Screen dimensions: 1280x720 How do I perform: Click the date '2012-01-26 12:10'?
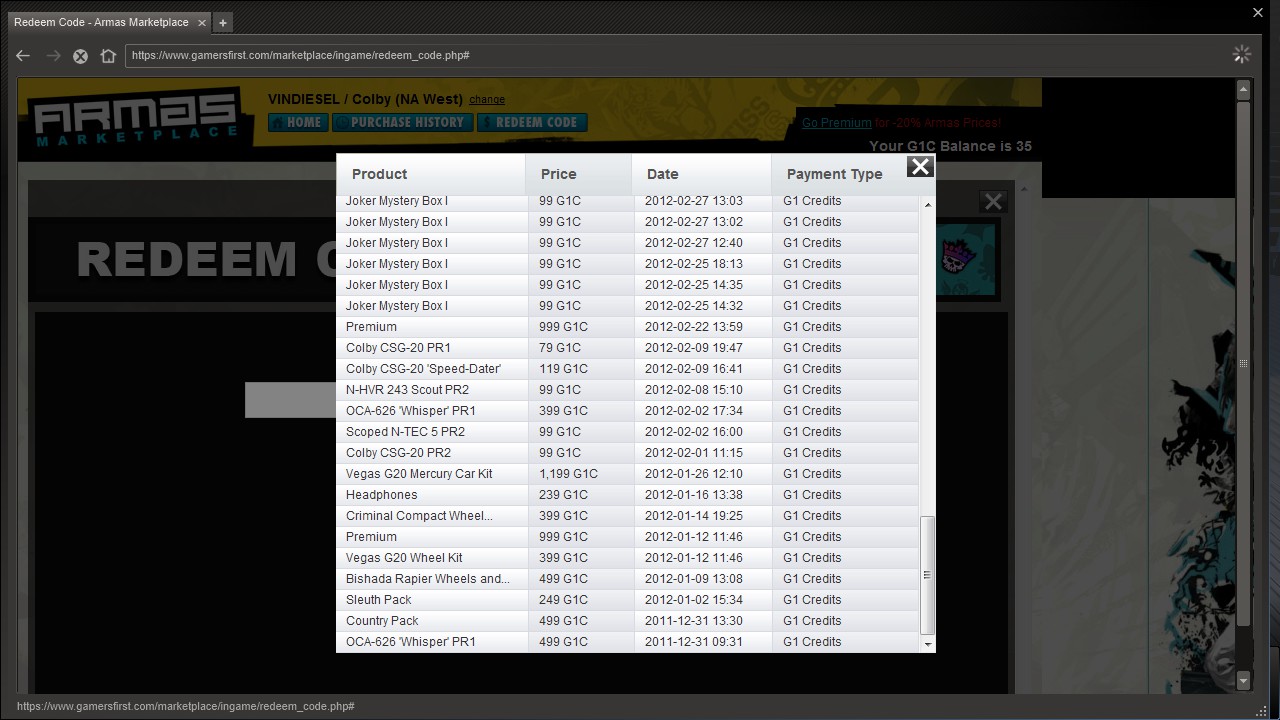693,474
